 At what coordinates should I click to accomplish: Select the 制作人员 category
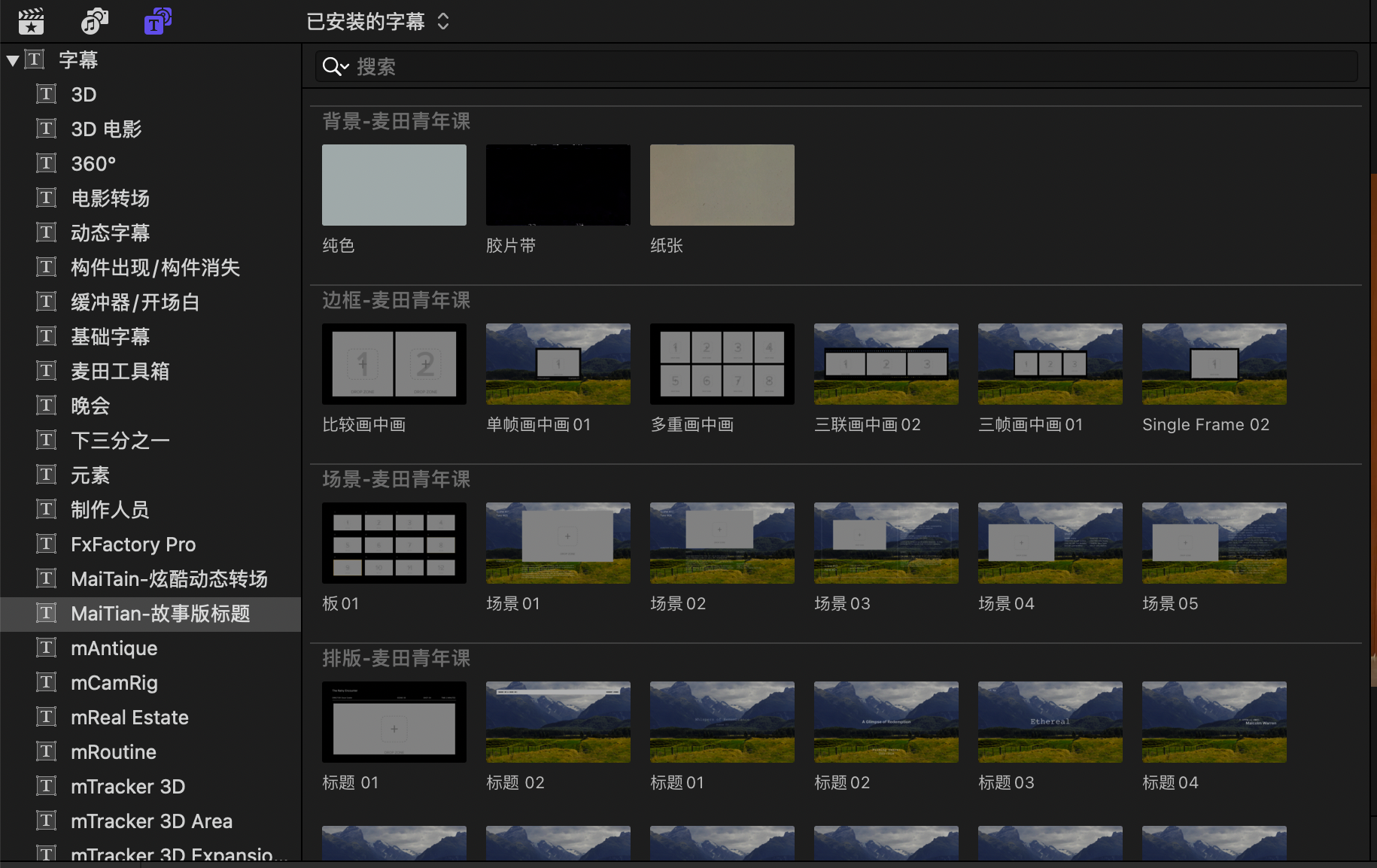[150, 510]
